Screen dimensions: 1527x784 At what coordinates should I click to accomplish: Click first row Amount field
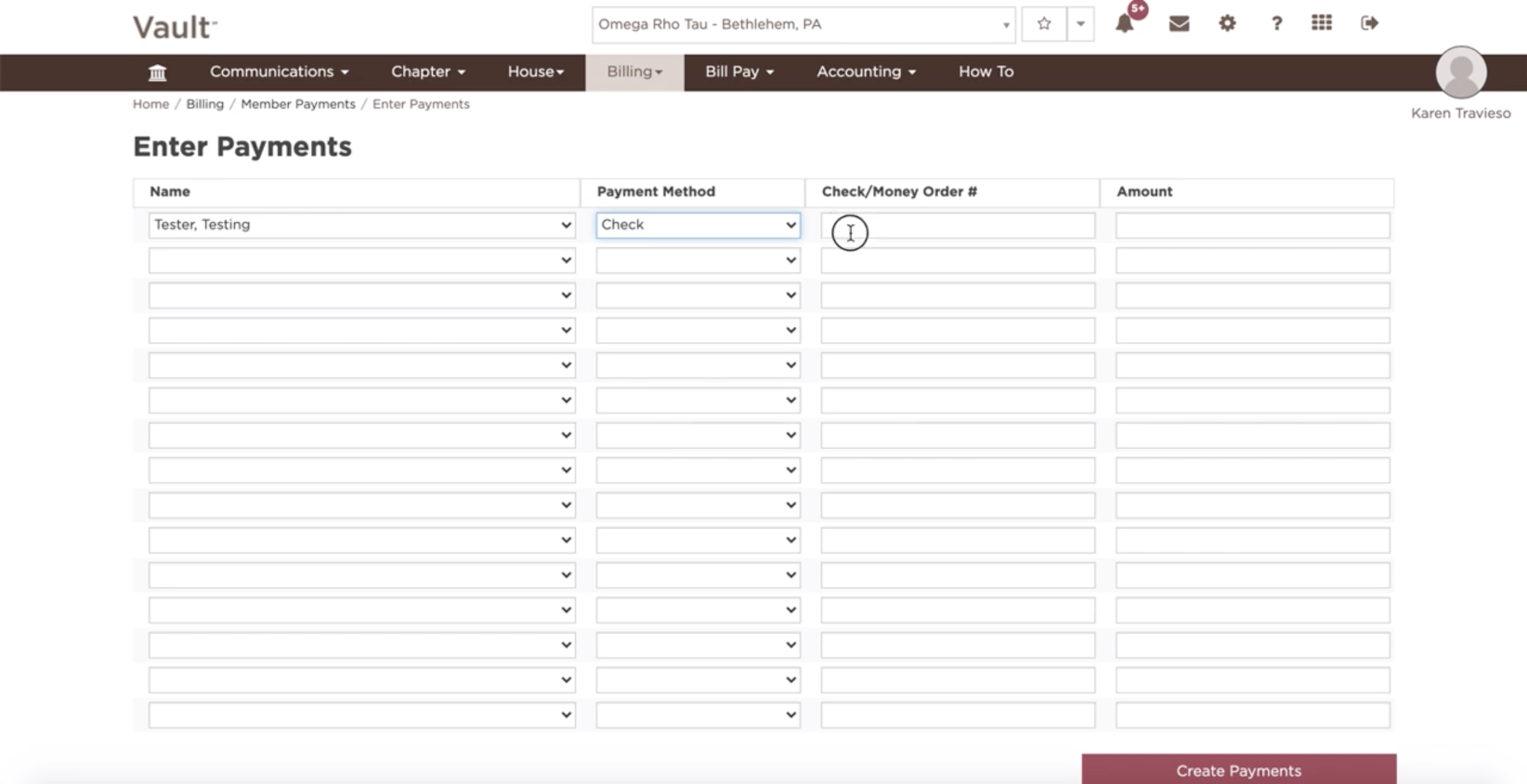1252,225
